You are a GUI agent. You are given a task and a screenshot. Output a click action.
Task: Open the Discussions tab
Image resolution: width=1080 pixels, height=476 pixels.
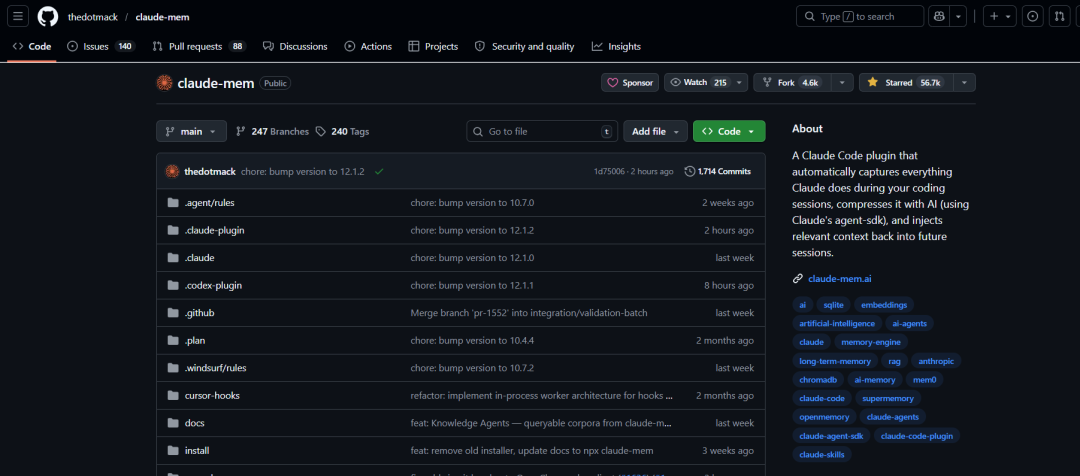click(295, 47)
